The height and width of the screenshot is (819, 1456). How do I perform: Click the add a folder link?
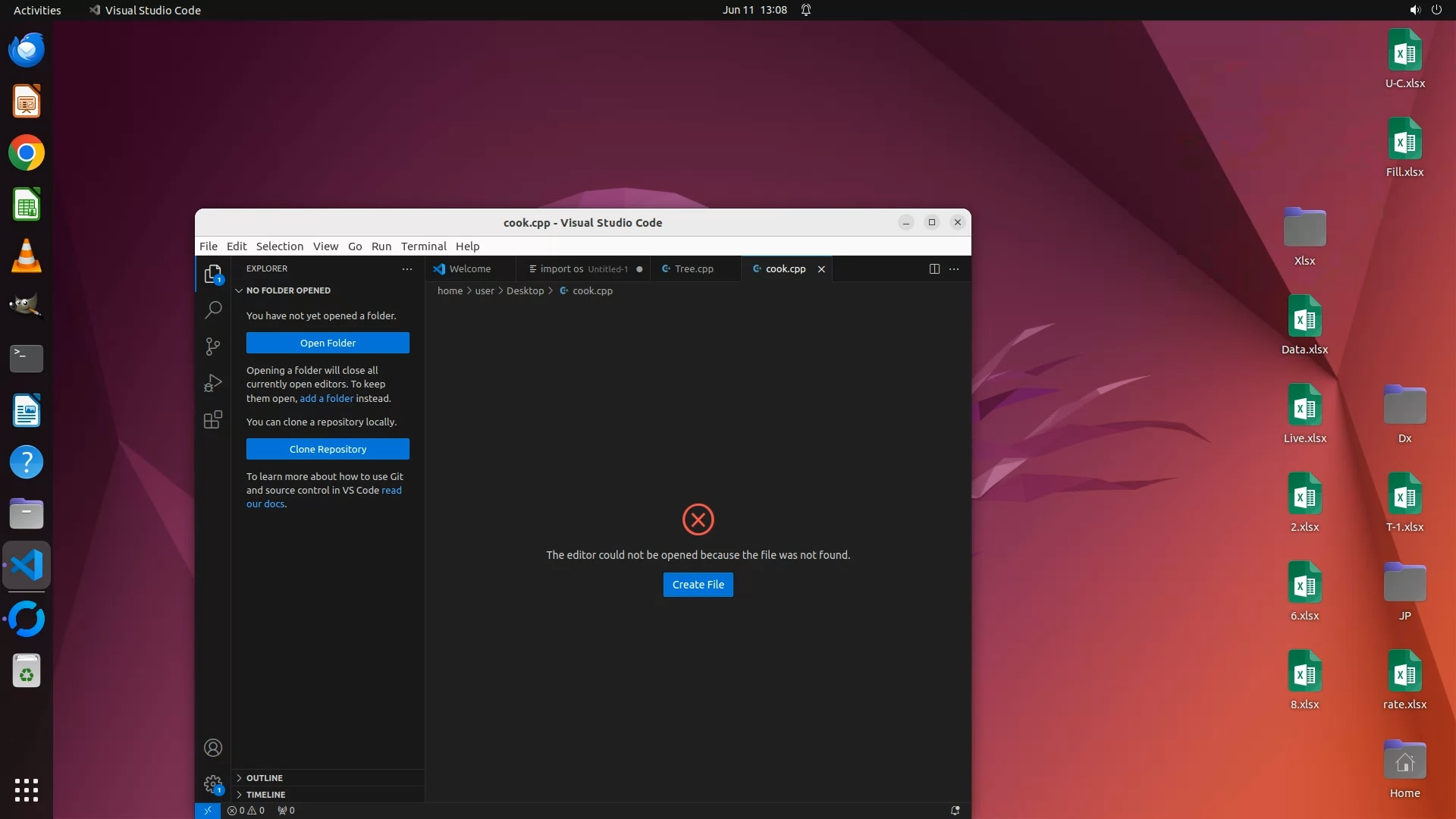click(326, 398)
